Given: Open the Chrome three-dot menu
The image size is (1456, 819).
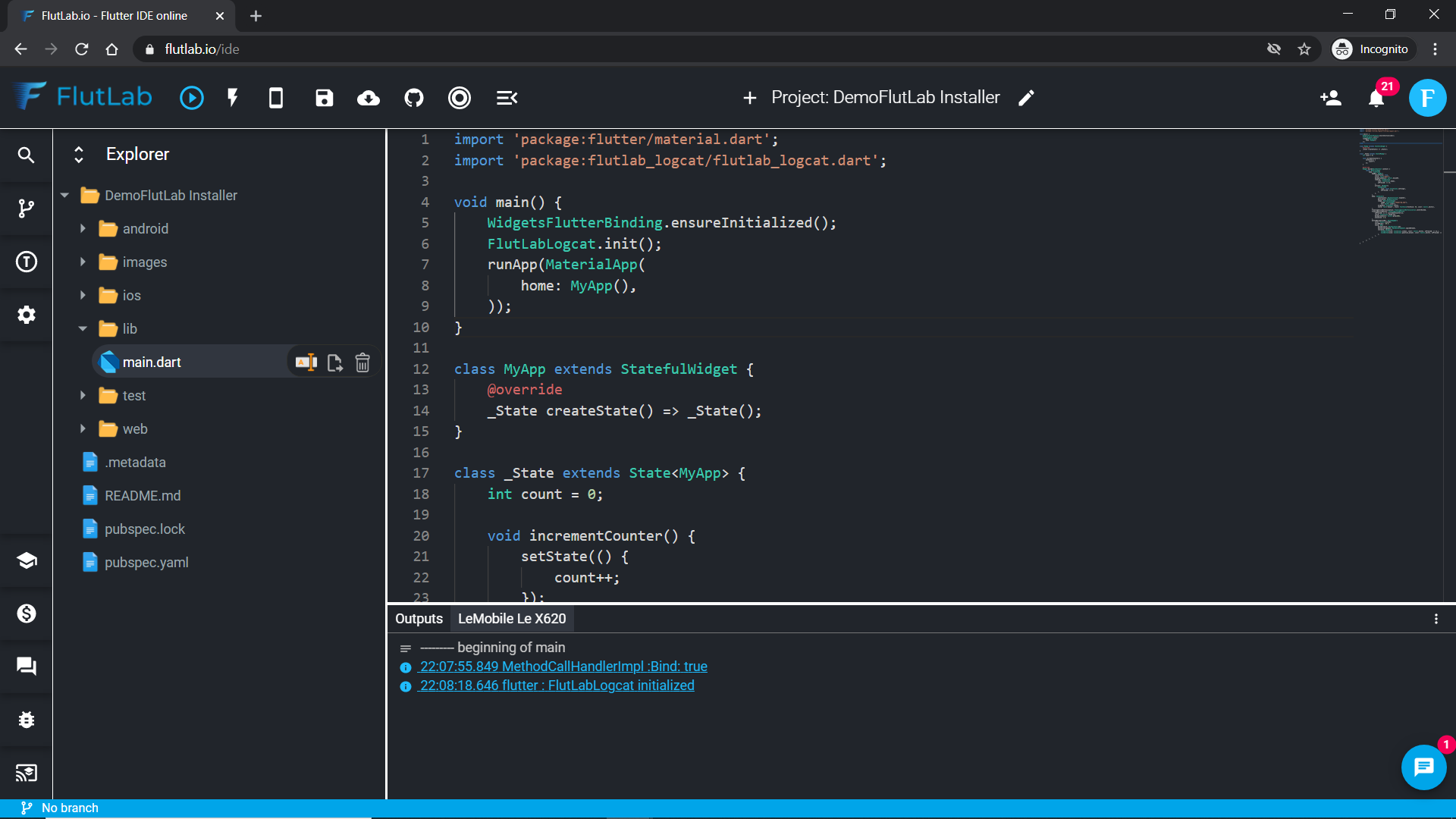Looking at the screenshot, I should click(1435, 49).
